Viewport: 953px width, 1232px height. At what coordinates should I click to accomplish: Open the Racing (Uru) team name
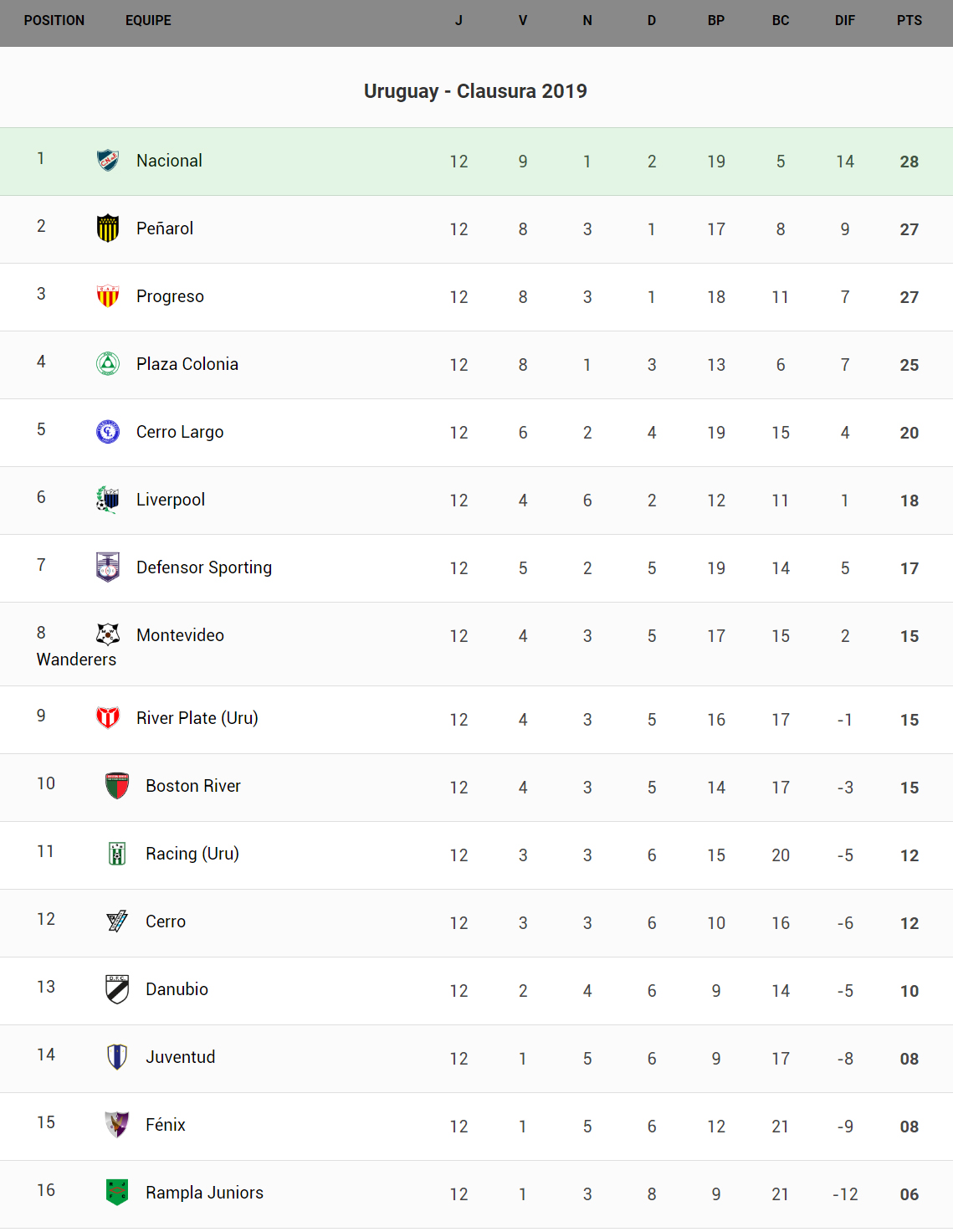pyautogui.click(x=192, y=854)
